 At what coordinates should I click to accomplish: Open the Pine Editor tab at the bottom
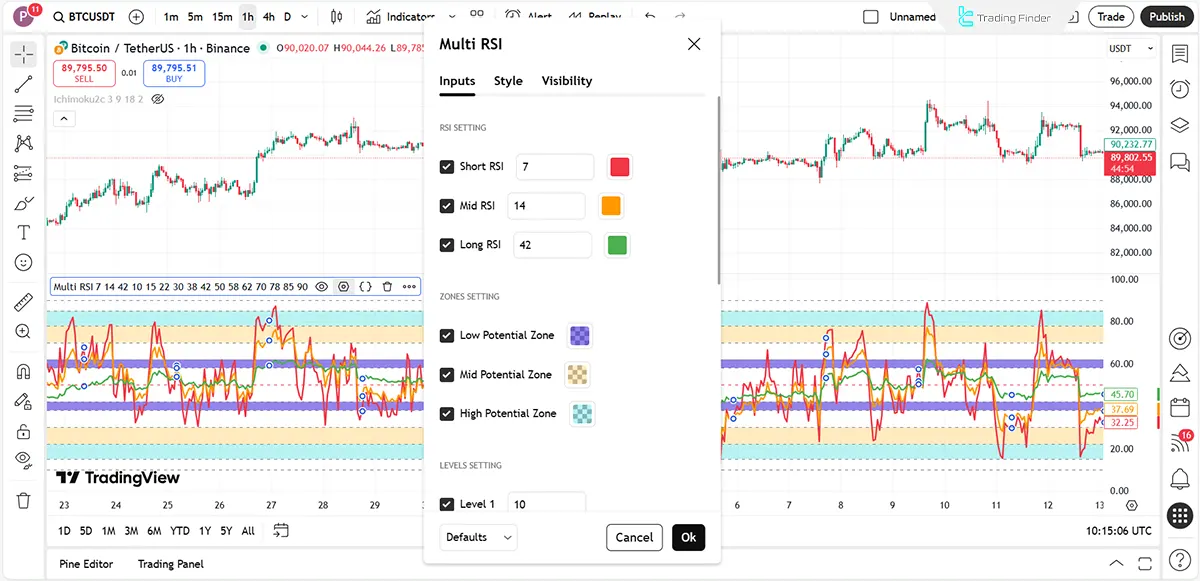pos(86,563)
